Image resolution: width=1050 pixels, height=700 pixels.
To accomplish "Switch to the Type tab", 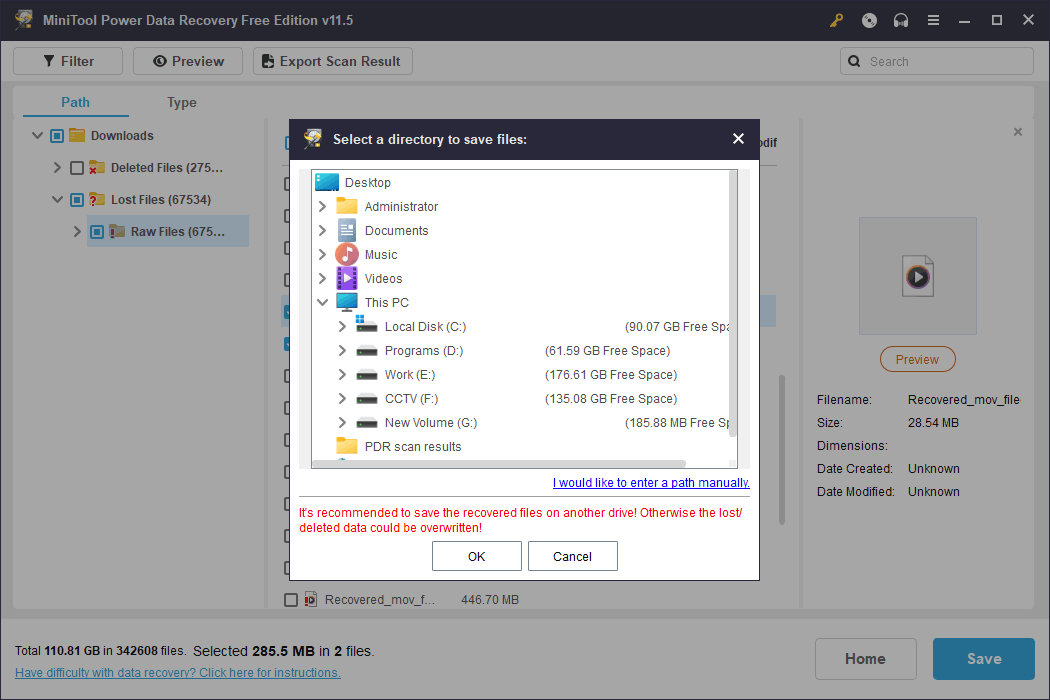I will point(181,102).
